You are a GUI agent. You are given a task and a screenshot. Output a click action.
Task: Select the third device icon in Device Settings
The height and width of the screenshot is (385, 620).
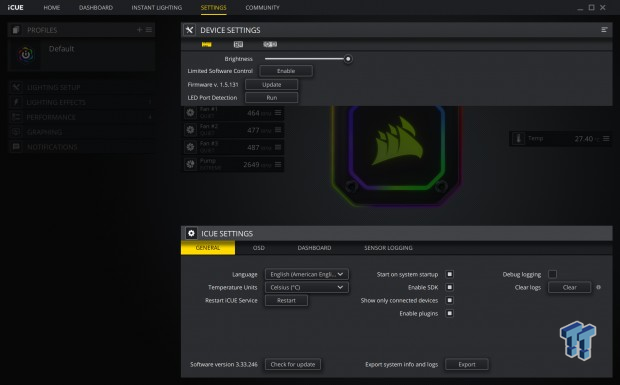click(x=270, y=44)
